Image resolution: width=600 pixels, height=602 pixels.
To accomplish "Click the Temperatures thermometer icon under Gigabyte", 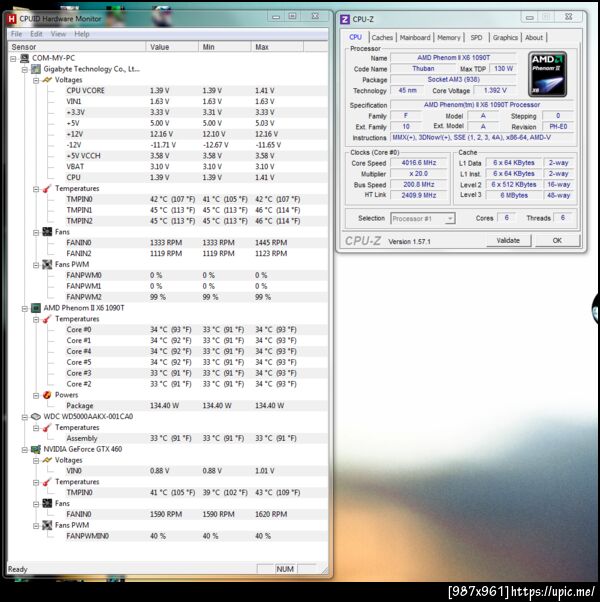I will coord(47,189).
